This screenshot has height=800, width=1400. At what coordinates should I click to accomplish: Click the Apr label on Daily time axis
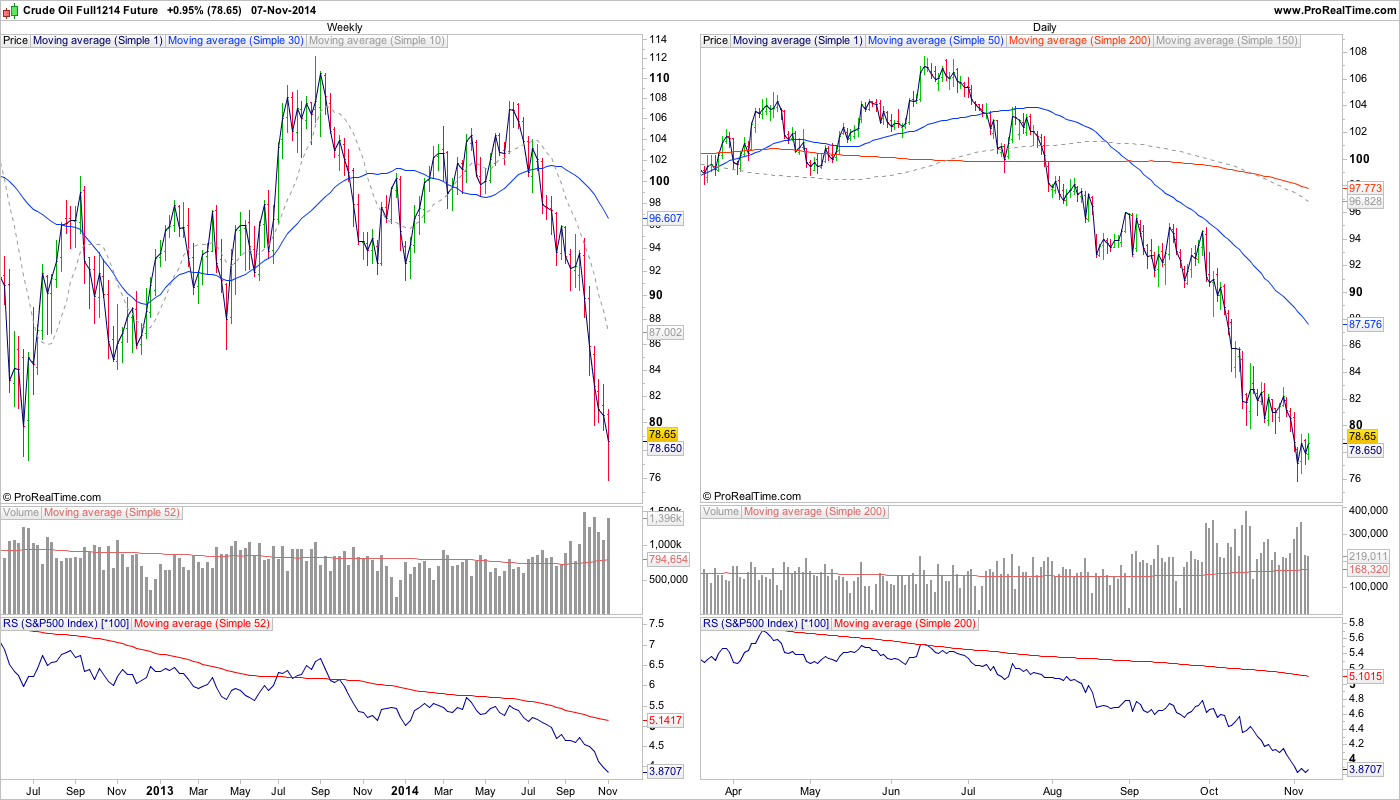point(732,790)
